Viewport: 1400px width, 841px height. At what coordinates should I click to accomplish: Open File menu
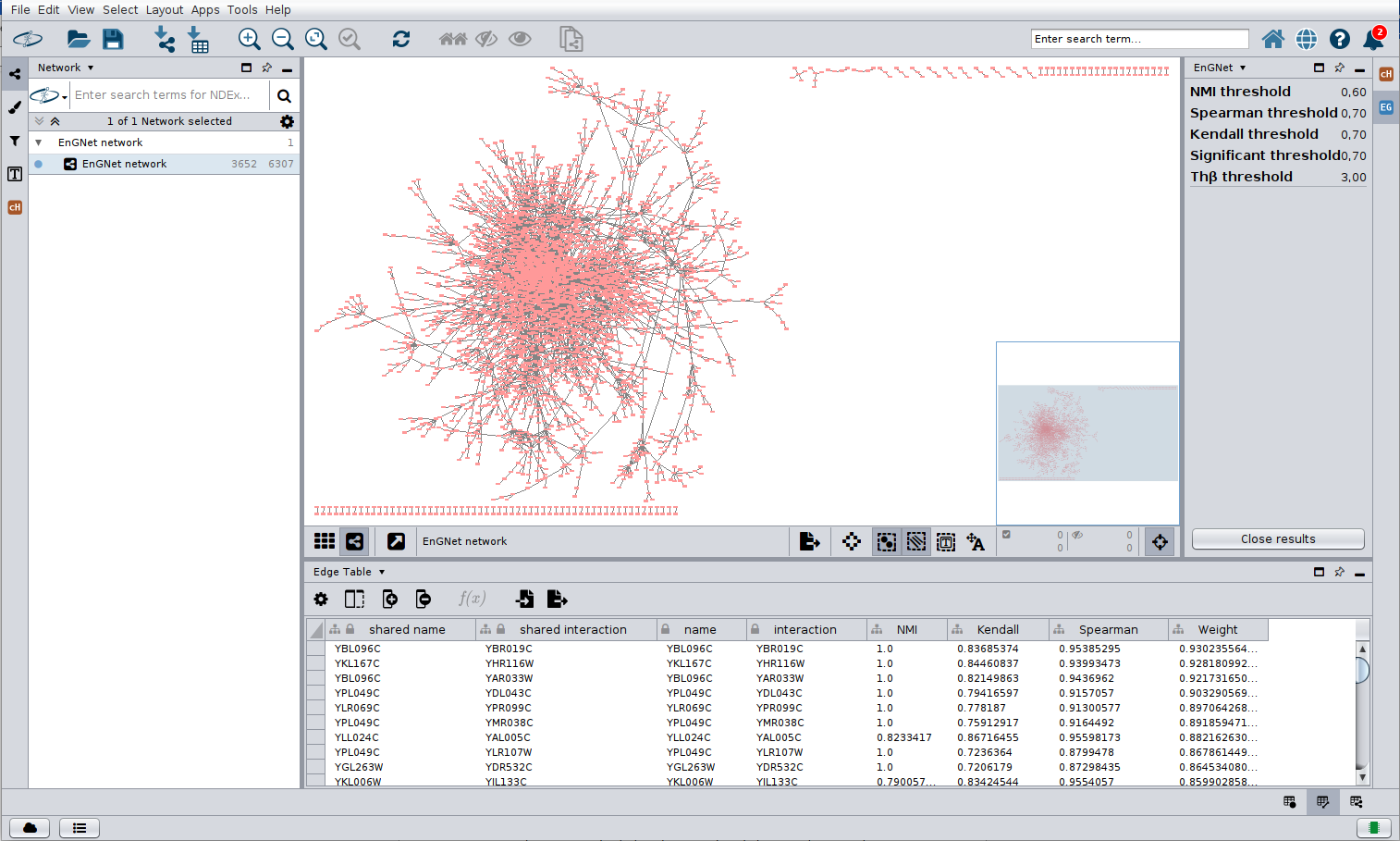[20, 9]
